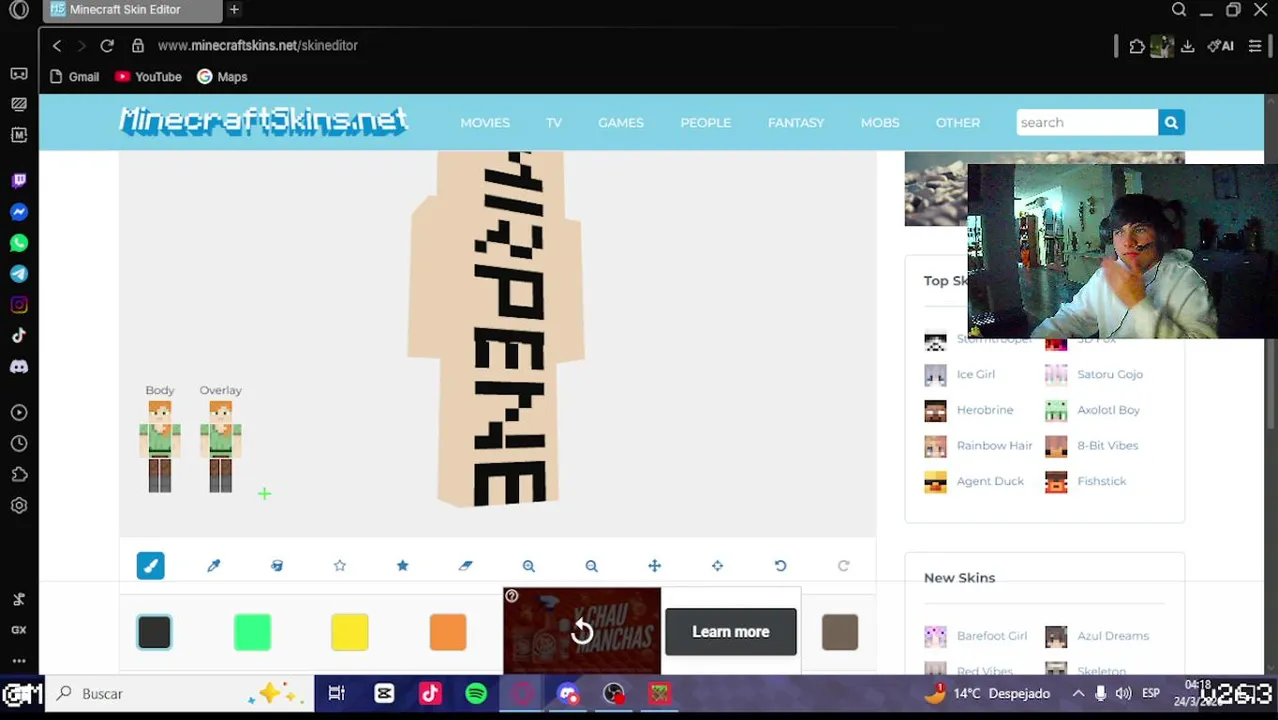Select the paintbrush tool

tap(151, 566)
